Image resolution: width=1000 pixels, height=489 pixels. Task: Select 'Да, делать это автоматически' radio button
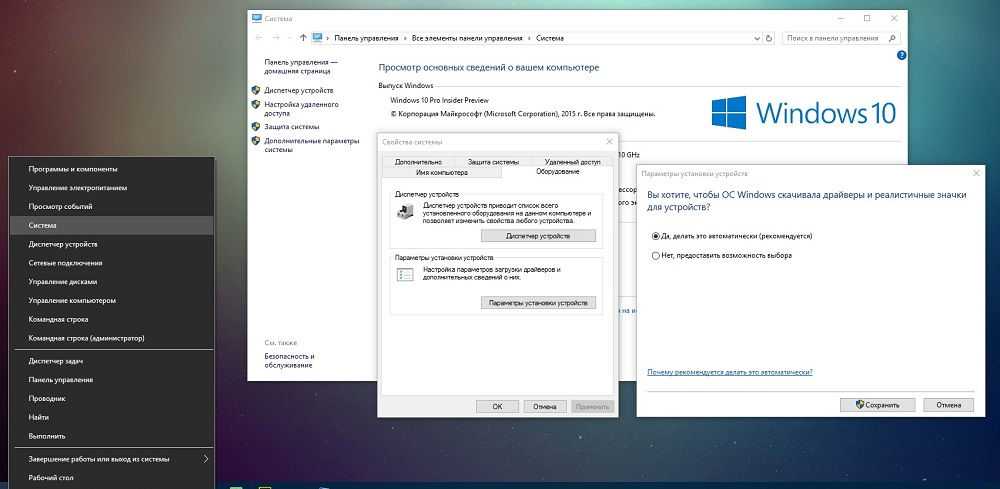(x=655, y=236)
